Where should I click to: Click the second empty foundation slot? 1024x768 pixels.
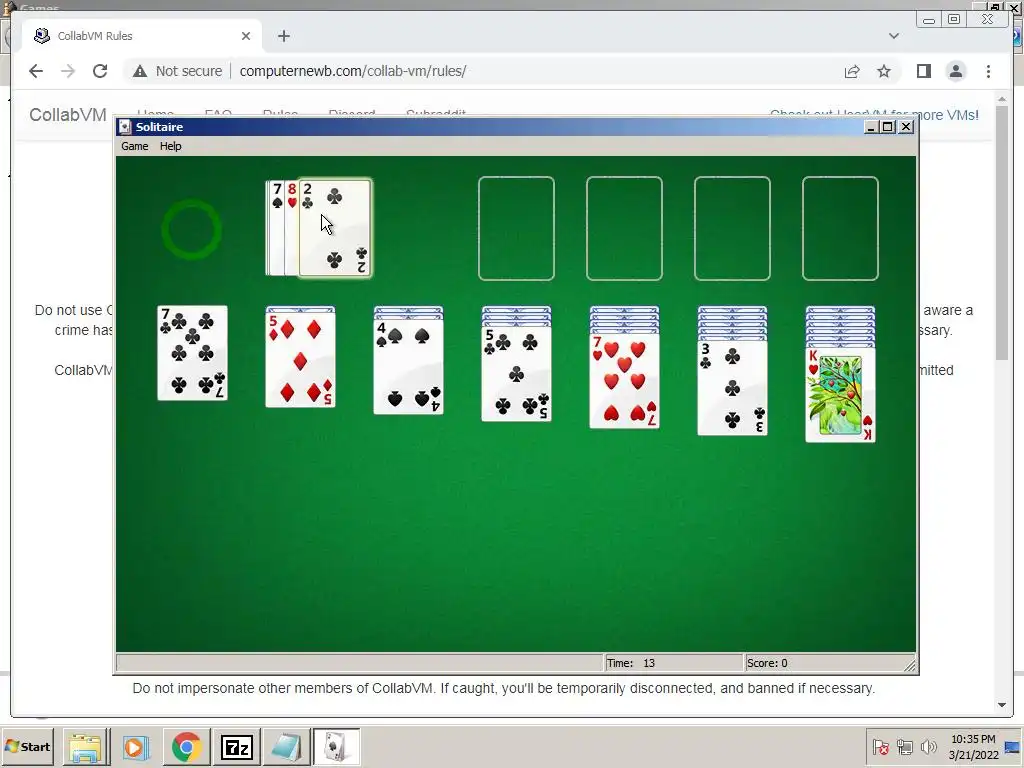(x=624, y=229)
